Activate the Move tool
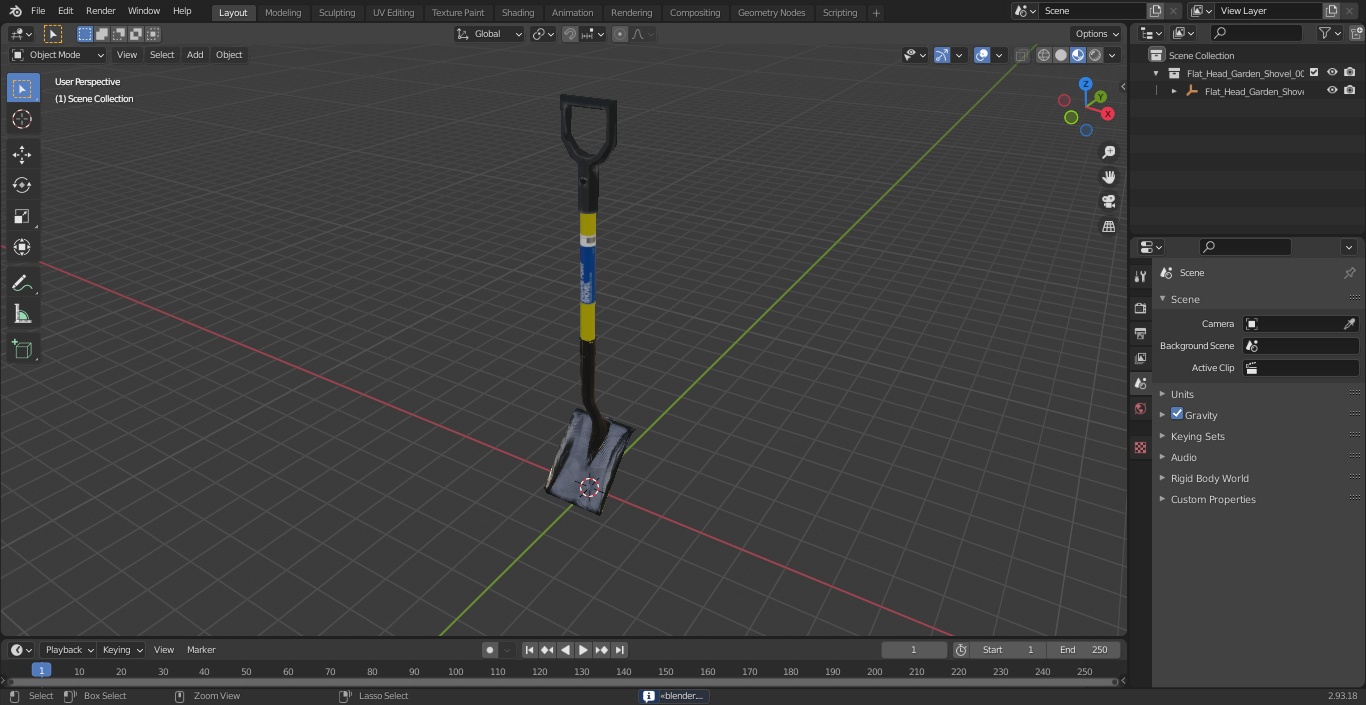Screen dimensions: 1366x705 [22, 154]
